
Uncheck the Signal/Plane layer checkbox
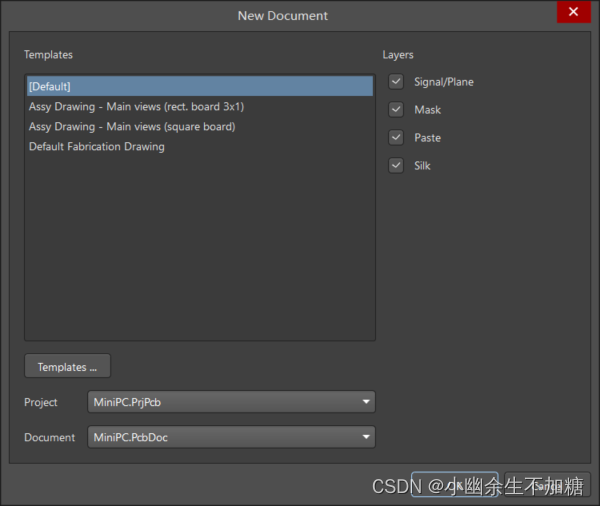pos(397,82)
